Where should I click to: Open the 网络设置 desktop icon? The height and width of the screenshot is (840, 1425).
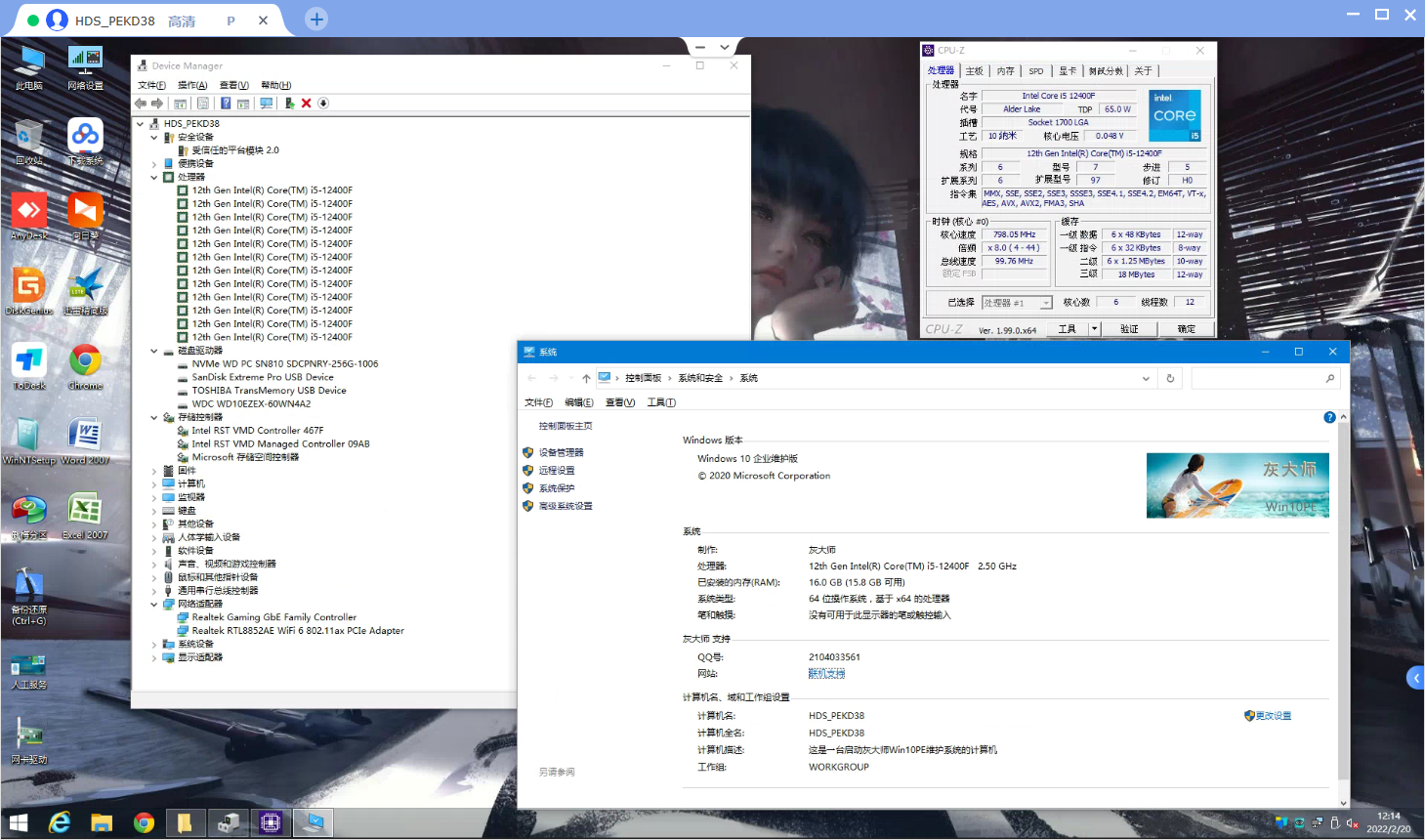click(85, 67)
